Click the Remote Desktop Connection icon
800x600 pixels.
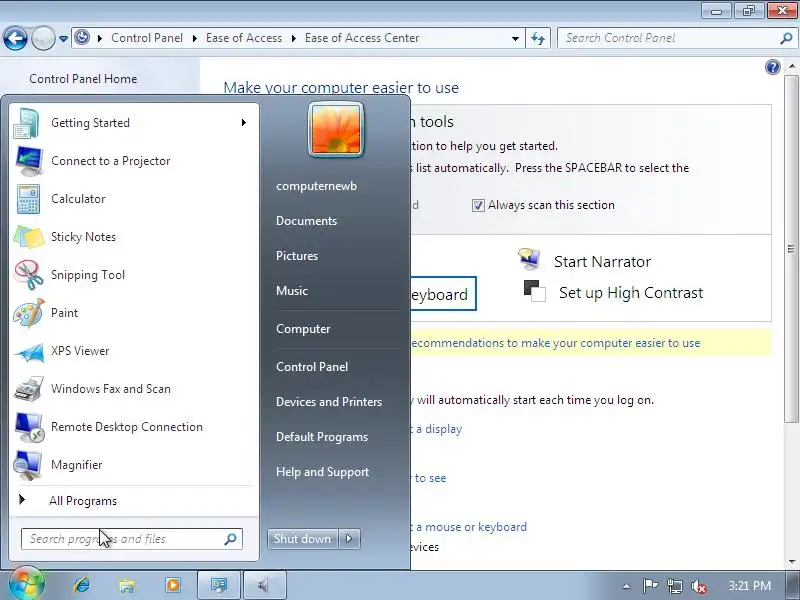pos(29,427)
